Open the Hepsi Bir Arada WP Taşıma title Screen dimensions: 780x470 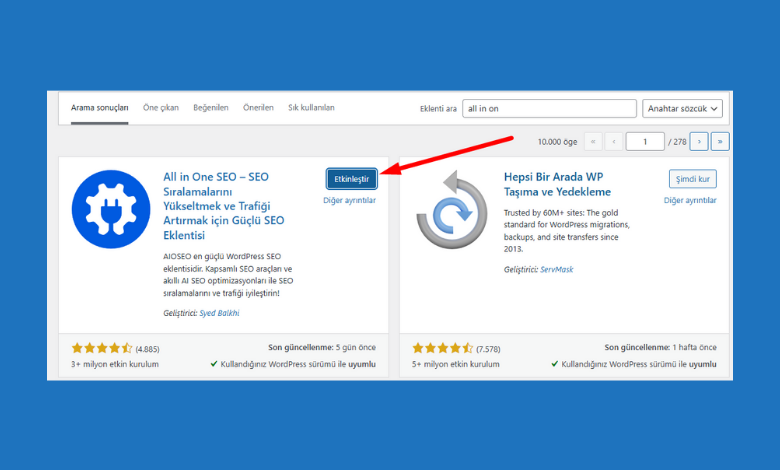click(x=557, y=185)
